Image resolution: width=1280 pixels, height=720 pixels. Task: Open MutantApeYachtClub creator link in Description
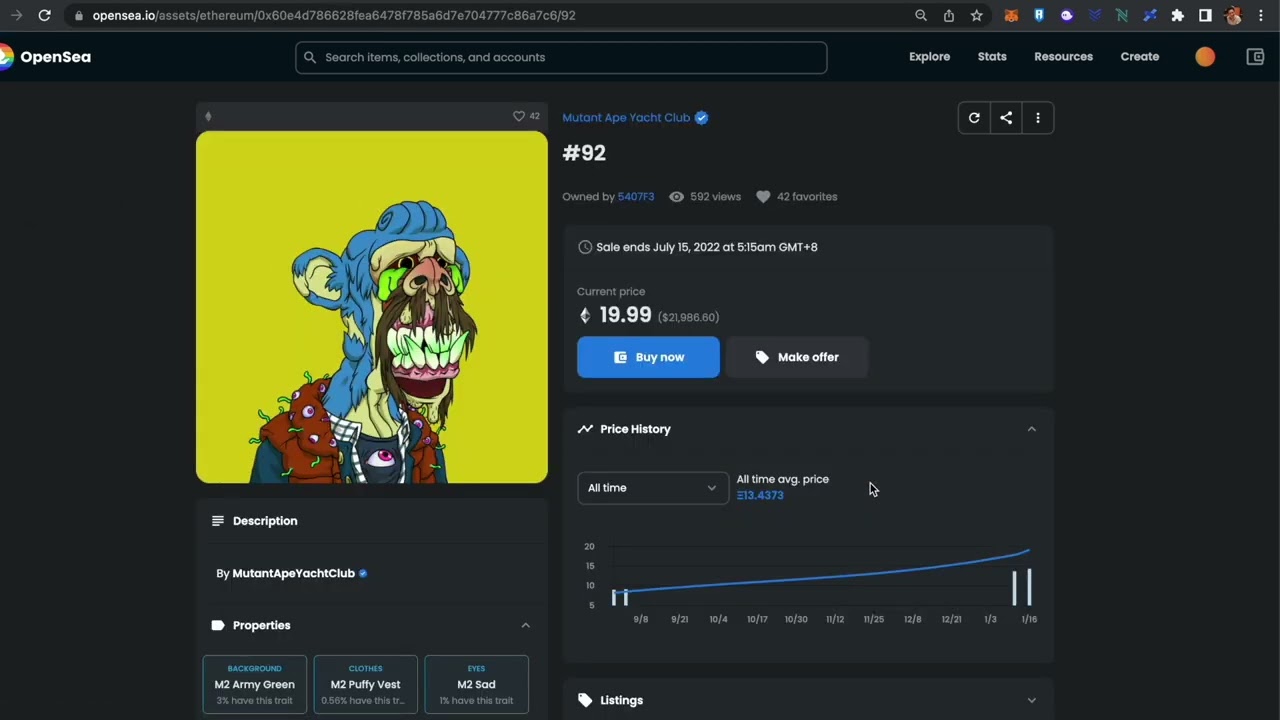tap(293, 573)
